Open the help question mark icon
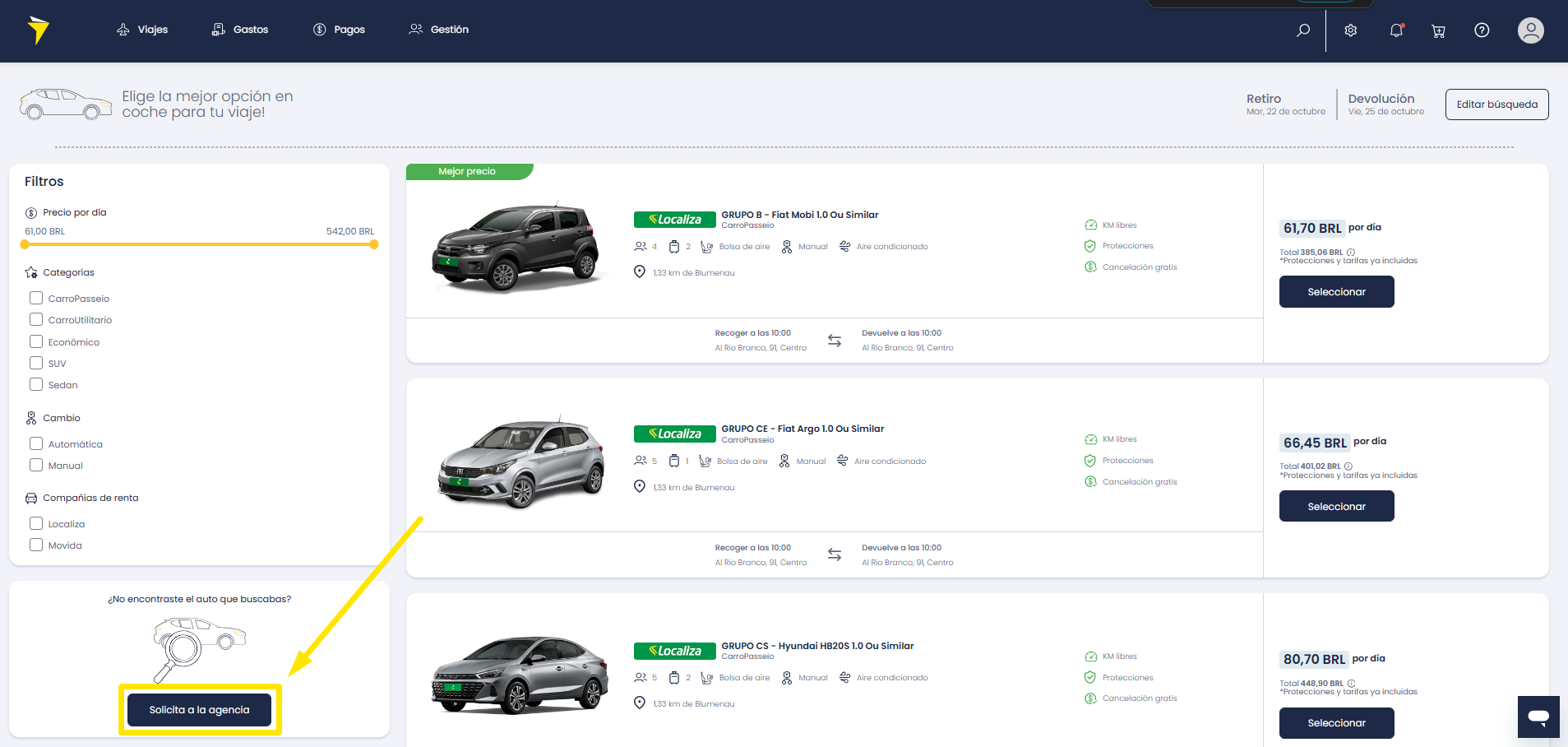This screenshot has width=1568, height=747. (1482, 30)
